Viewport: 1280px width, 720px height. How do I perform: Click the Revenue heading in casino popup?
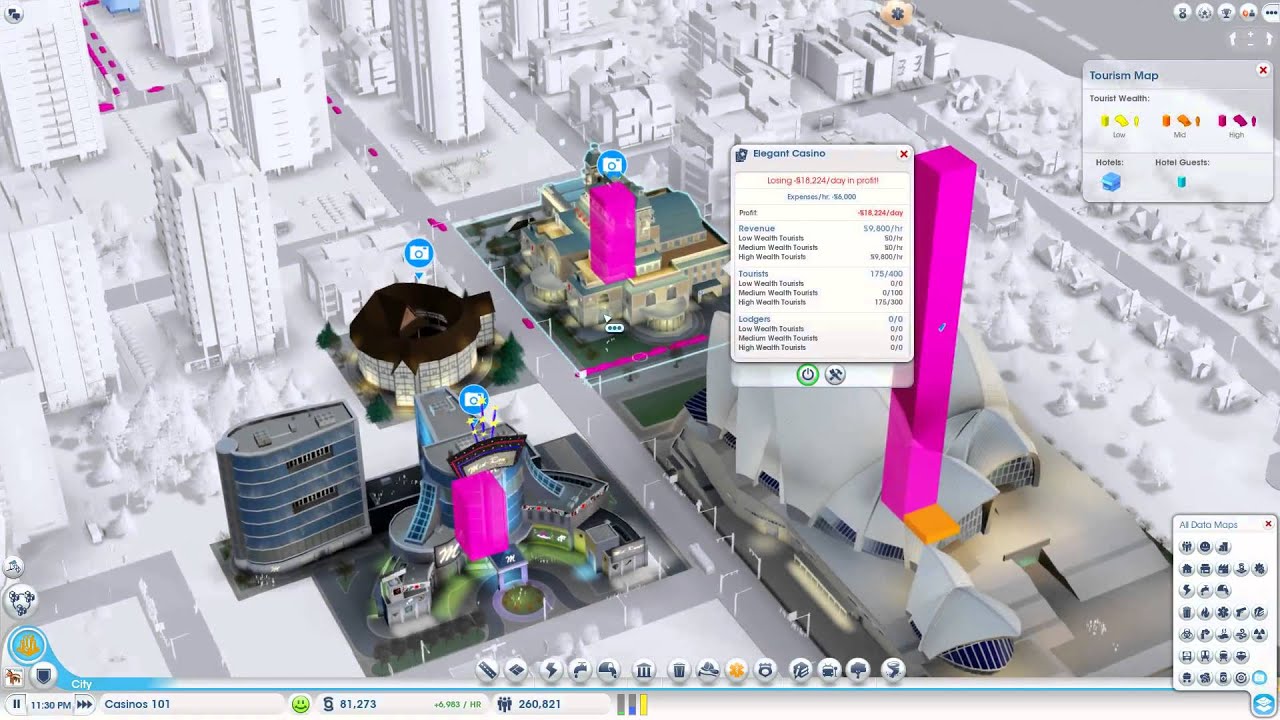[x=757, y=229]
